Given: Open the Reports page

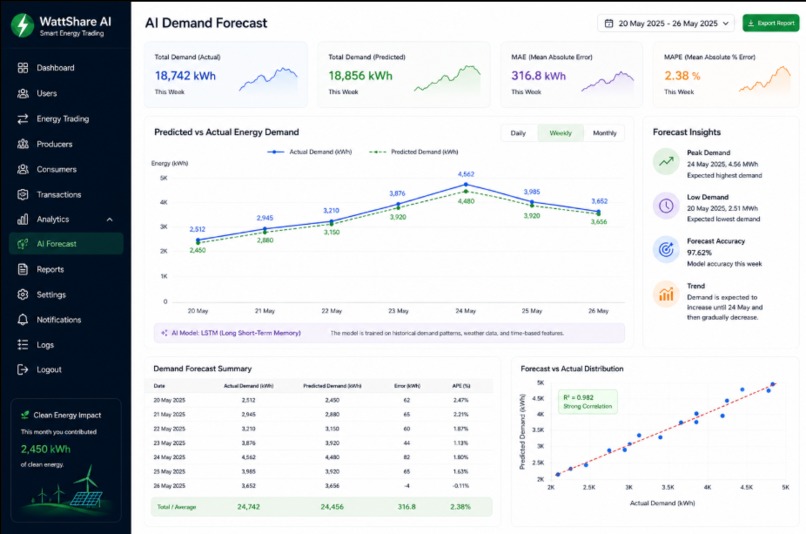Looking at the screenshot, I should pos(50,269).
